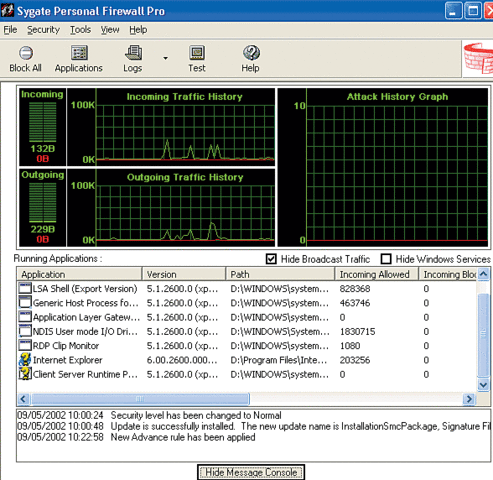Screen dimensions: 493x480
Task: Select the 'Internet Explorer' application name
Action: pyautogui.click(x=67, y=360)
